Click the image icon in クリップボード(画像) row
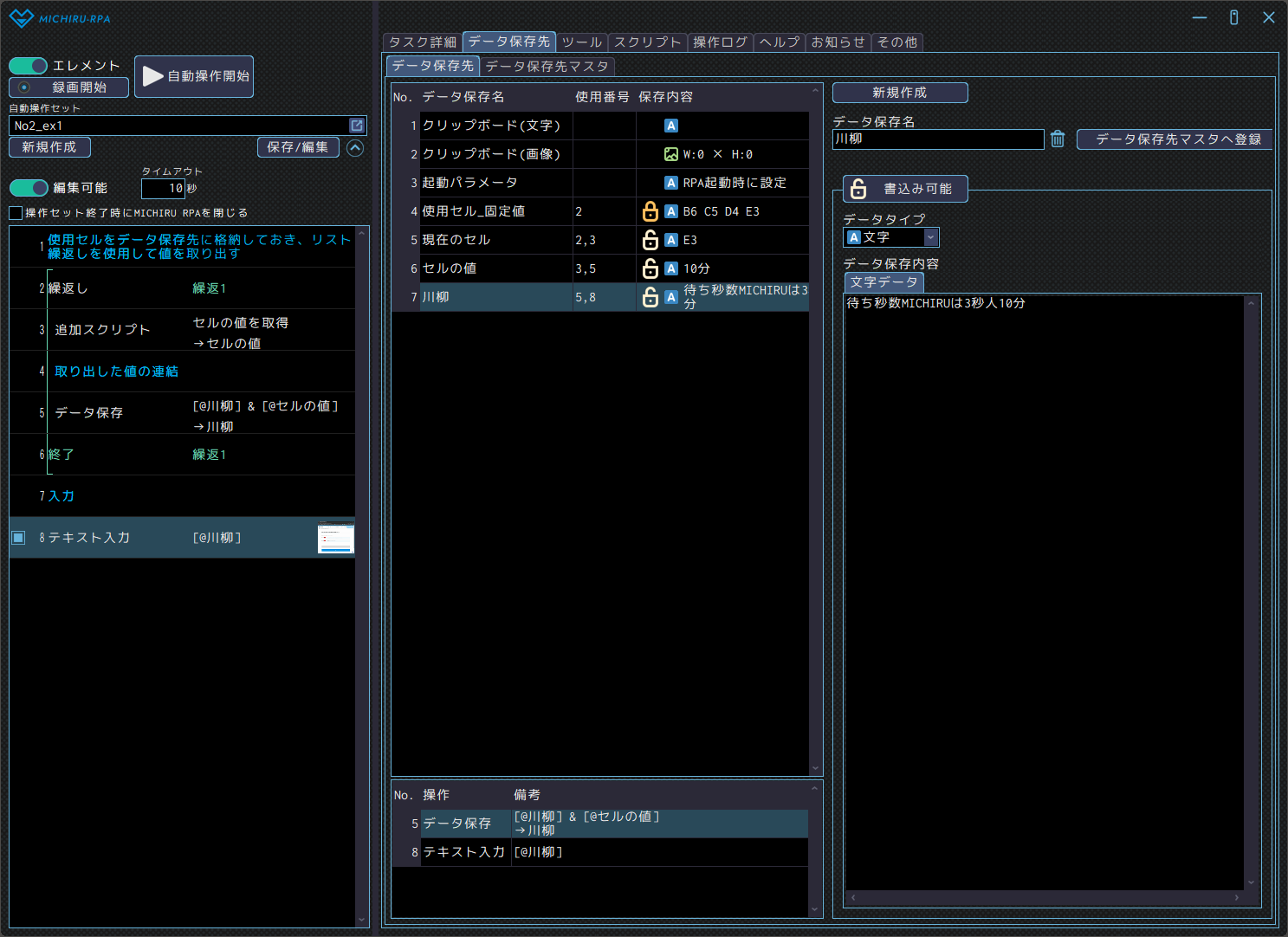The image size is (1288, 937). pos(670,154)
